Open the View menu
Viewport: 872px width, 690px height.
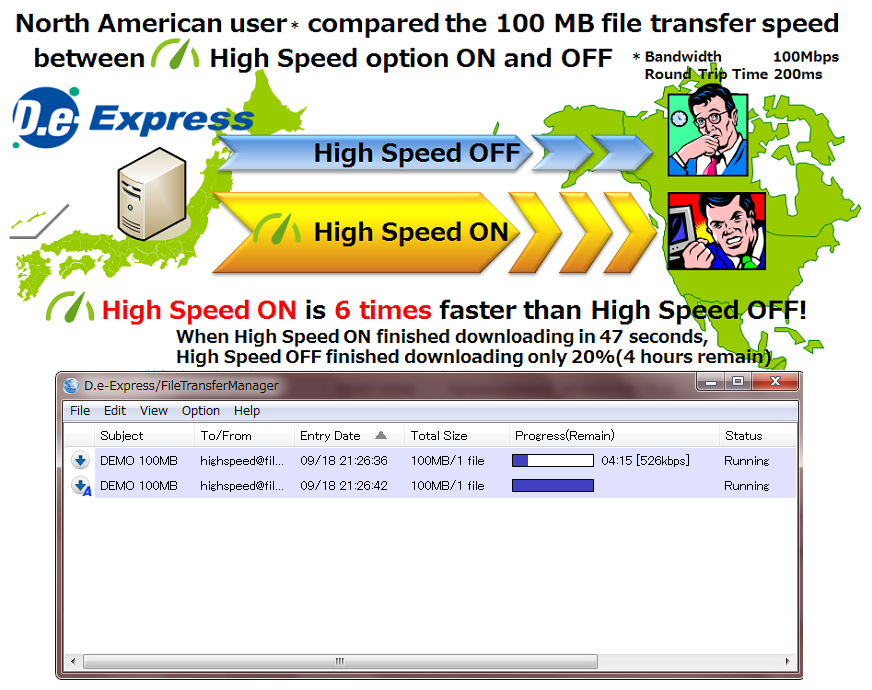coord(154,411)
